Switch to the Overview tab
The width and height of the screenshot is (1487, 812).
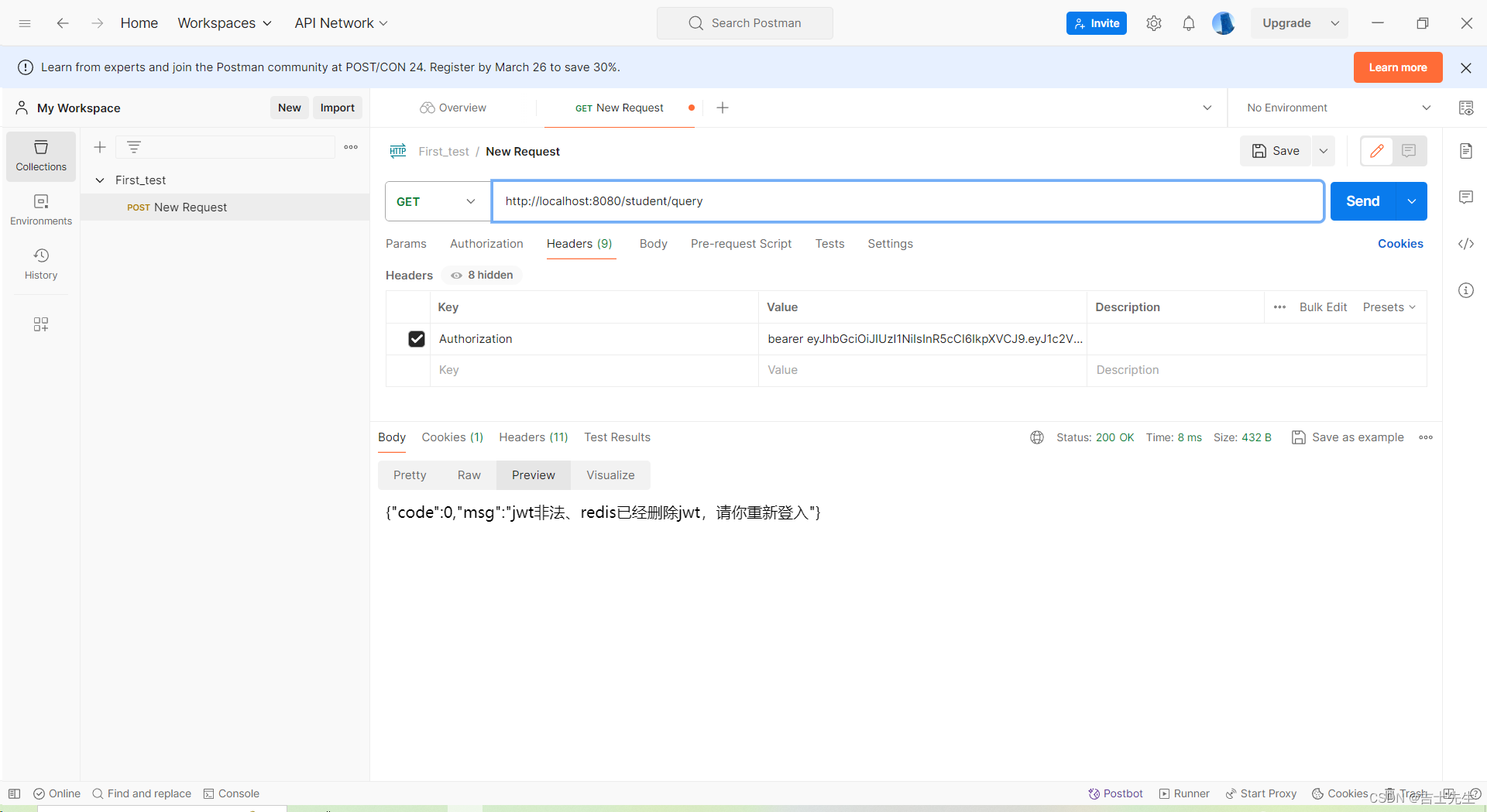tap(453, 108)
